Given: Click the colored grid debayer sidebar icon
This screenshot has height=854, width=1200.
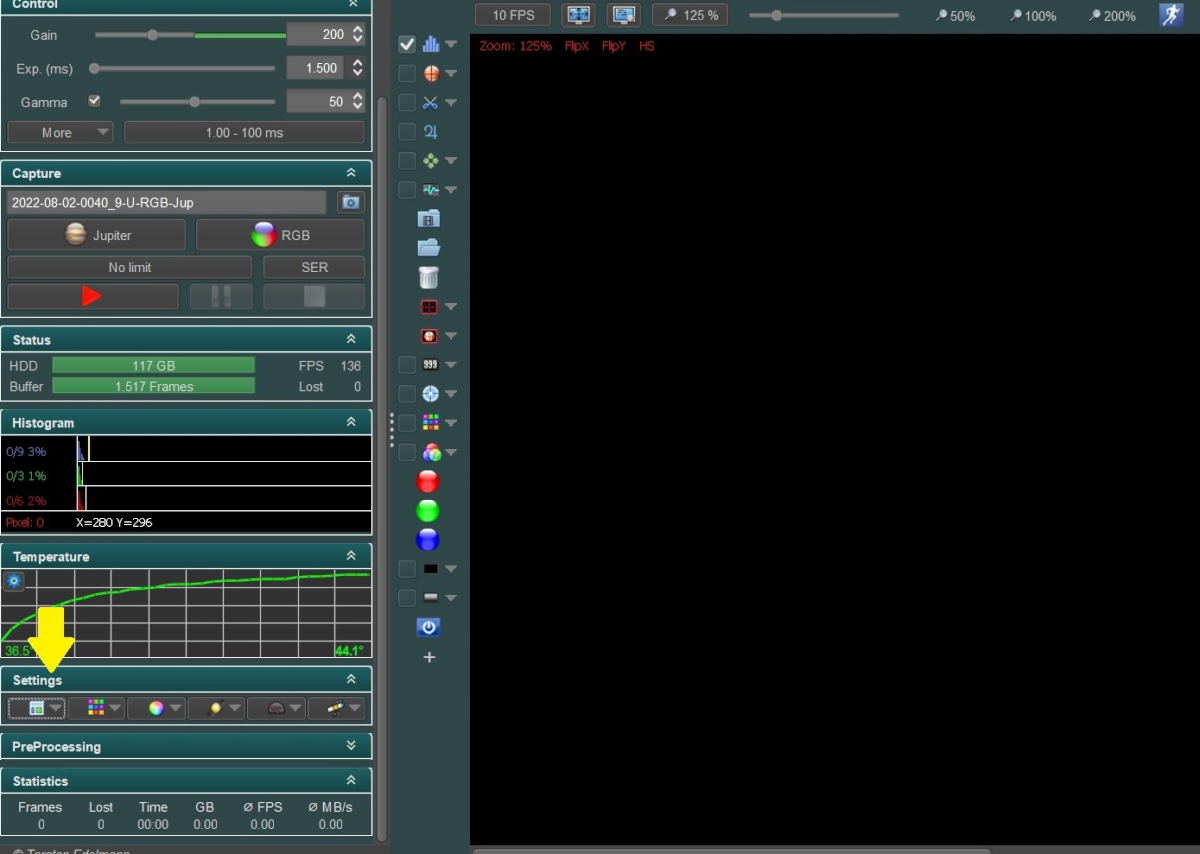Looking at the screenshot, I should click(x=431, y=423).
